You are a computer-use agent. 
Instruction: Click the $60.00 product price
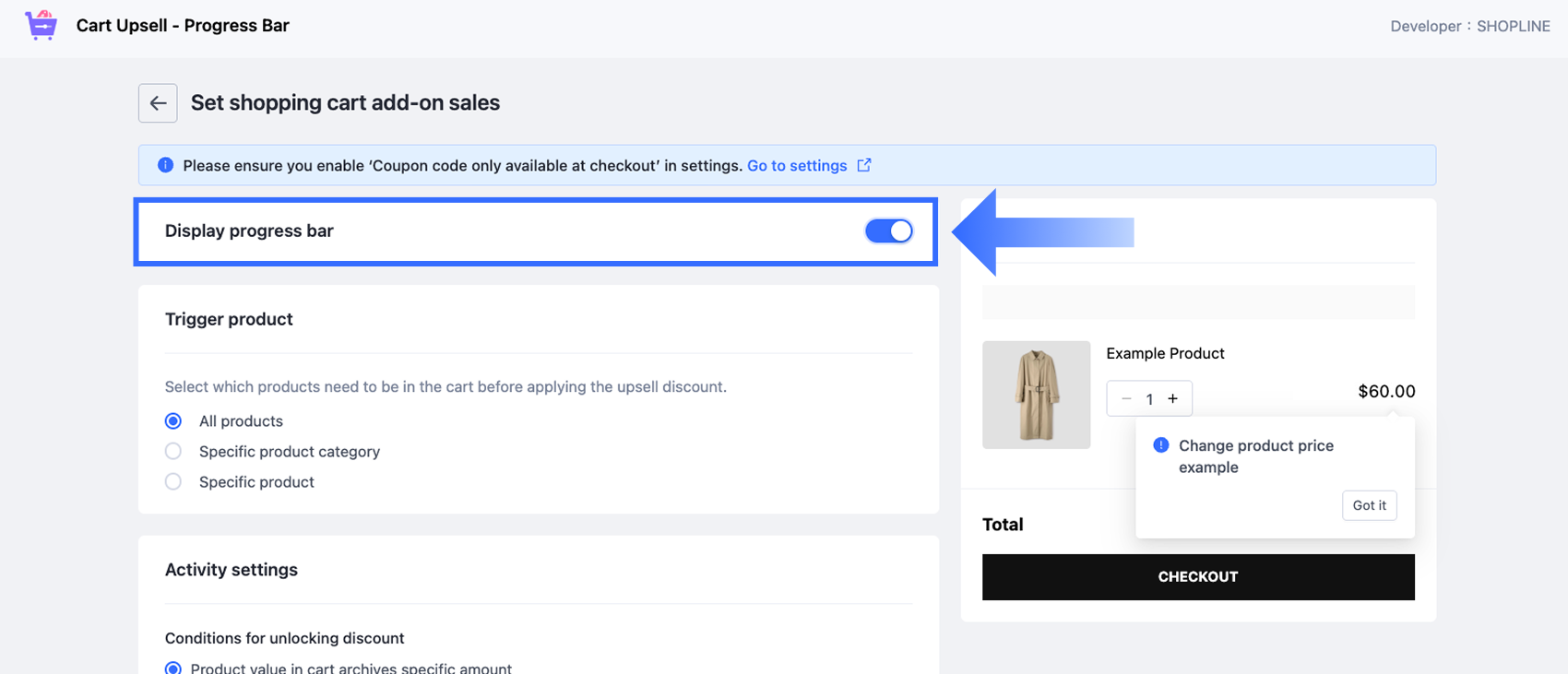tap(1386, 392)
